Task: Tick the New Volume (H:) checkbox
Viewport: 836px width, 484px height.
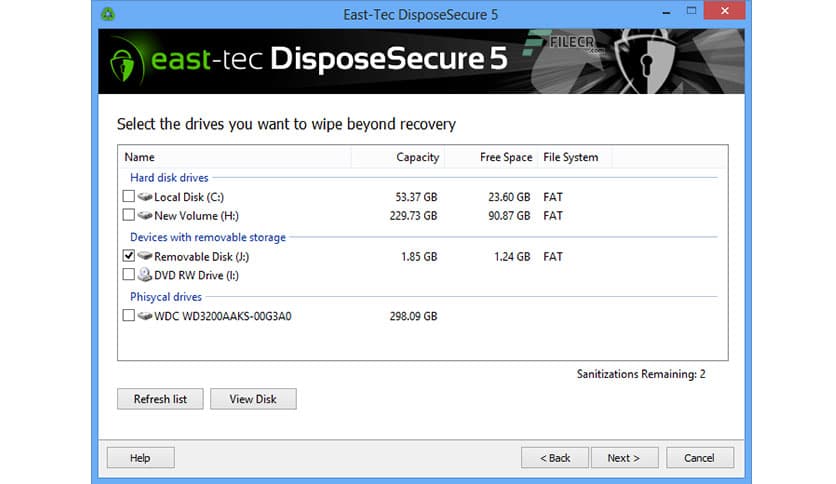Action: point(128,215)
